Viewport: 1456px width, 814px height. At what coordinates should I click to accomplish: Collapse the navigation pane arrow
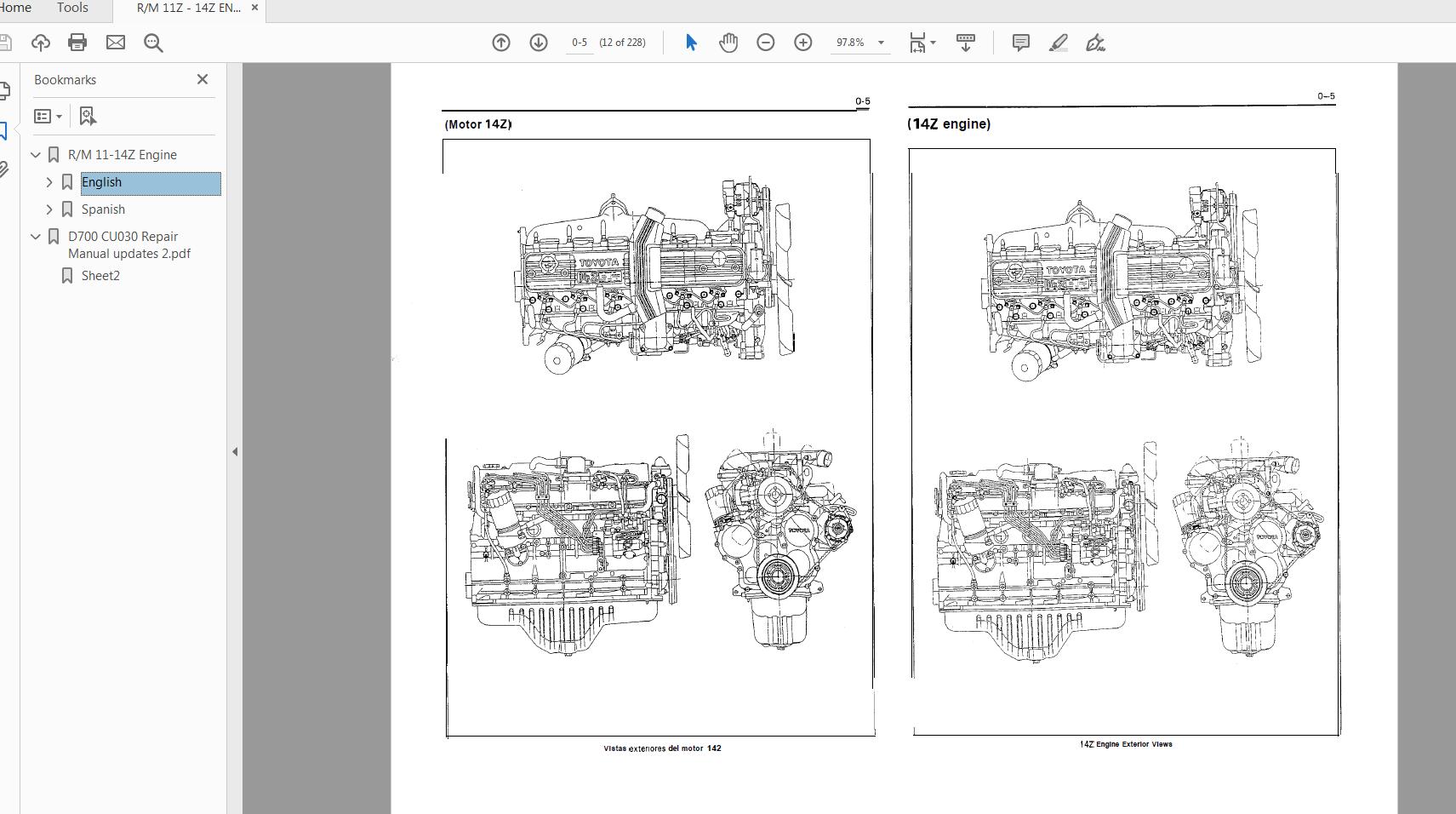coord(235,451)
